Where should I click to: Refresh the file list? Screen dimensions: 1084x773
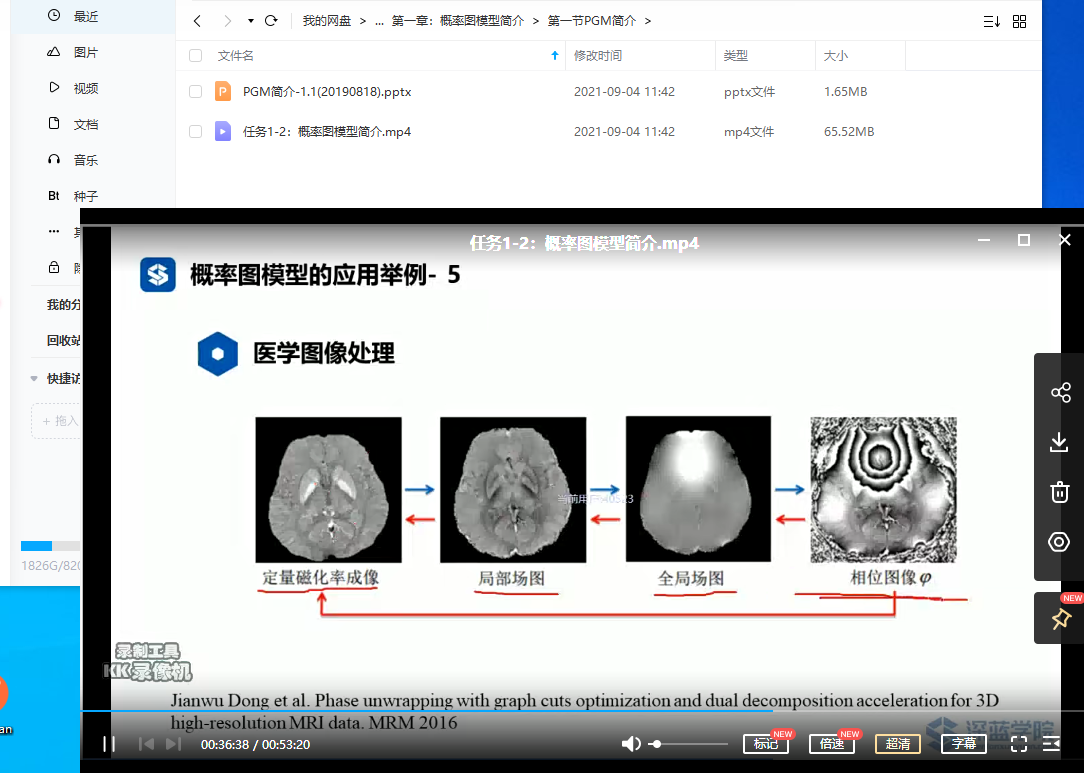click(x=271, y=21)
